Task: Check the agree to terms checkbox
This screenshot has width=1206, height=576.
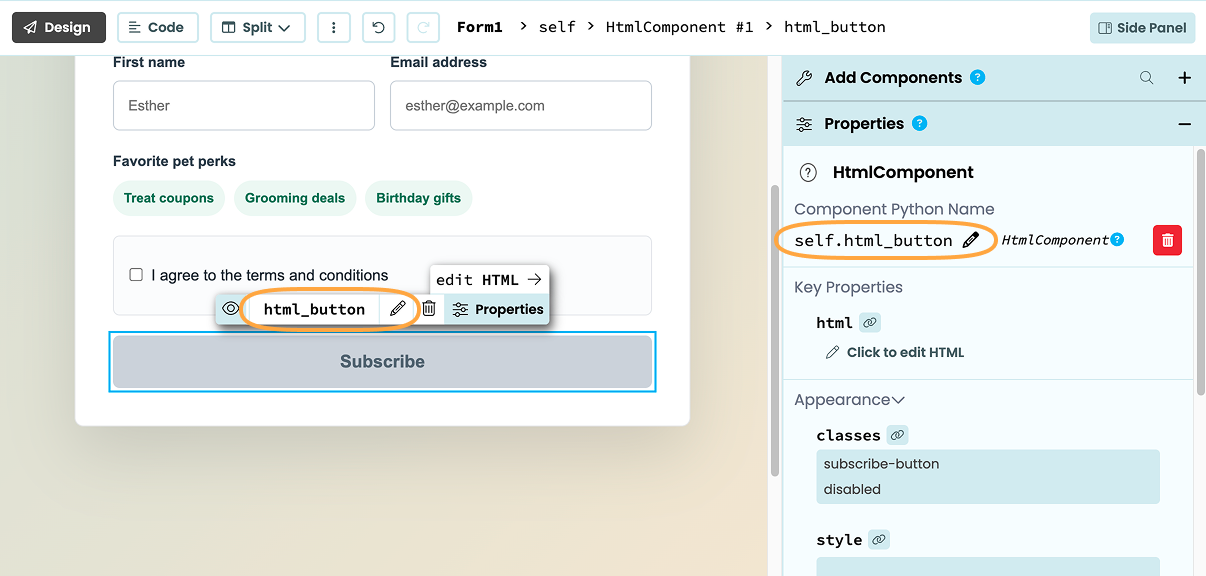Action: pos(137,275)
